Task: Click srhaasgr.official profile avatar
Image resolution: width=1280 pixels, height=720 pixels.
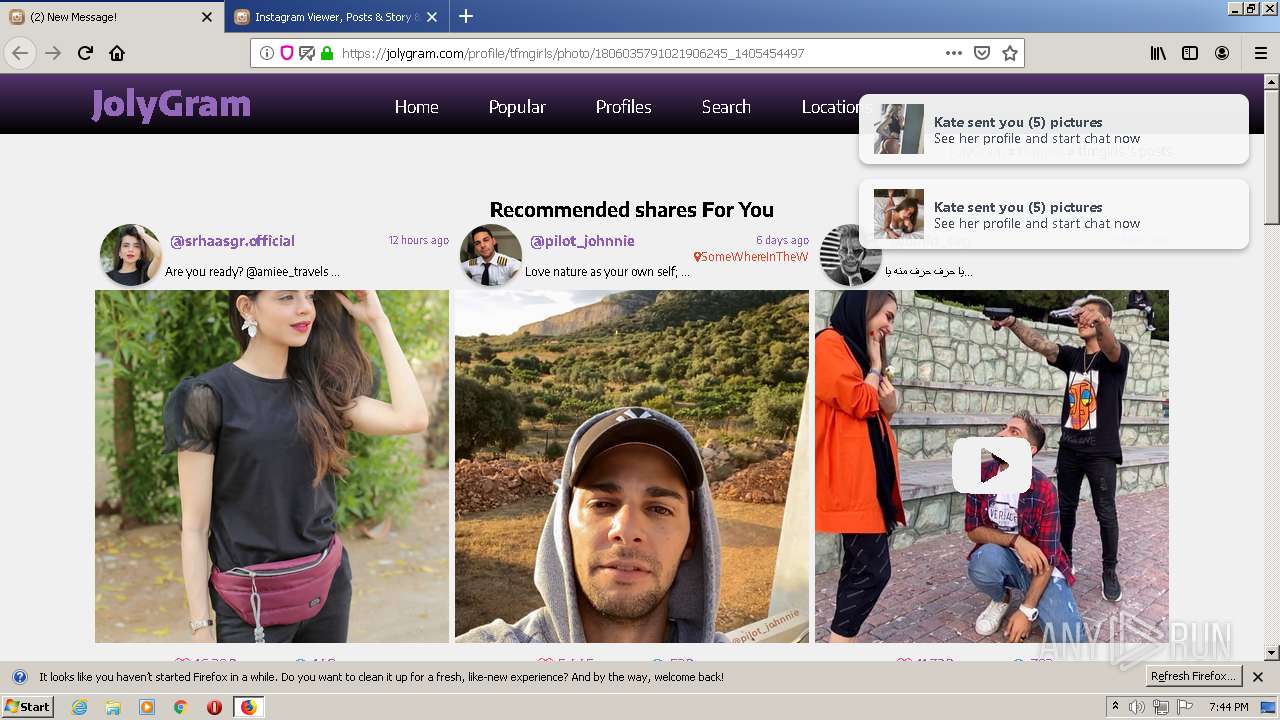Action: (x=130, y=255)
